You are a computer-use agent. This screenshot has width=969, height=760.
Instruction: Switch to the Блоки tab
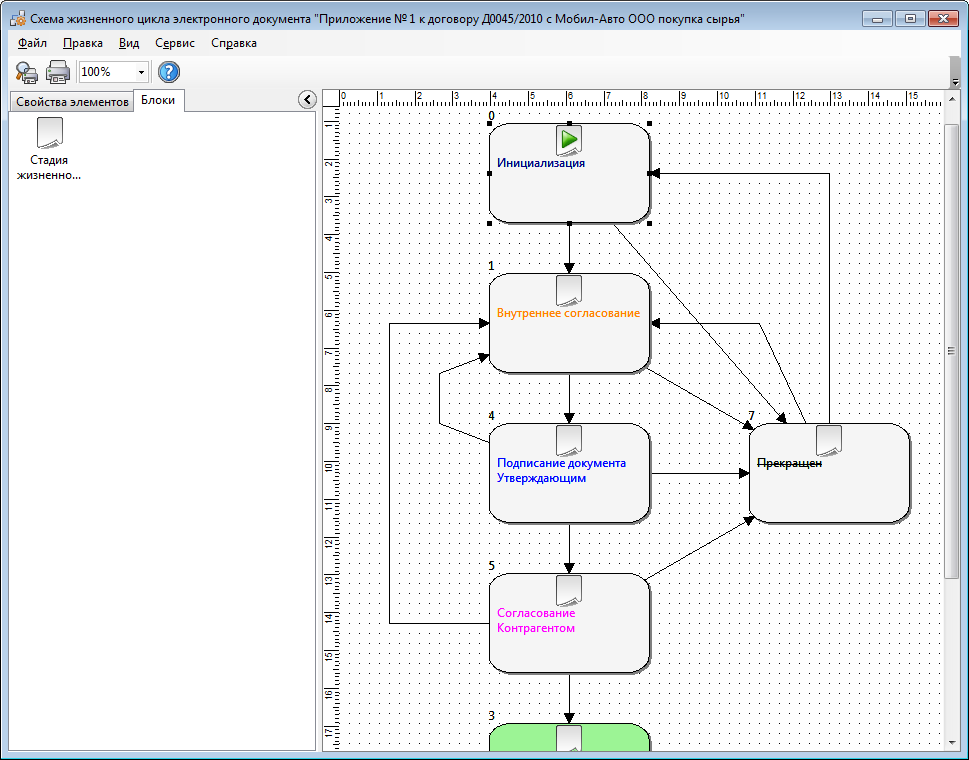158,100
